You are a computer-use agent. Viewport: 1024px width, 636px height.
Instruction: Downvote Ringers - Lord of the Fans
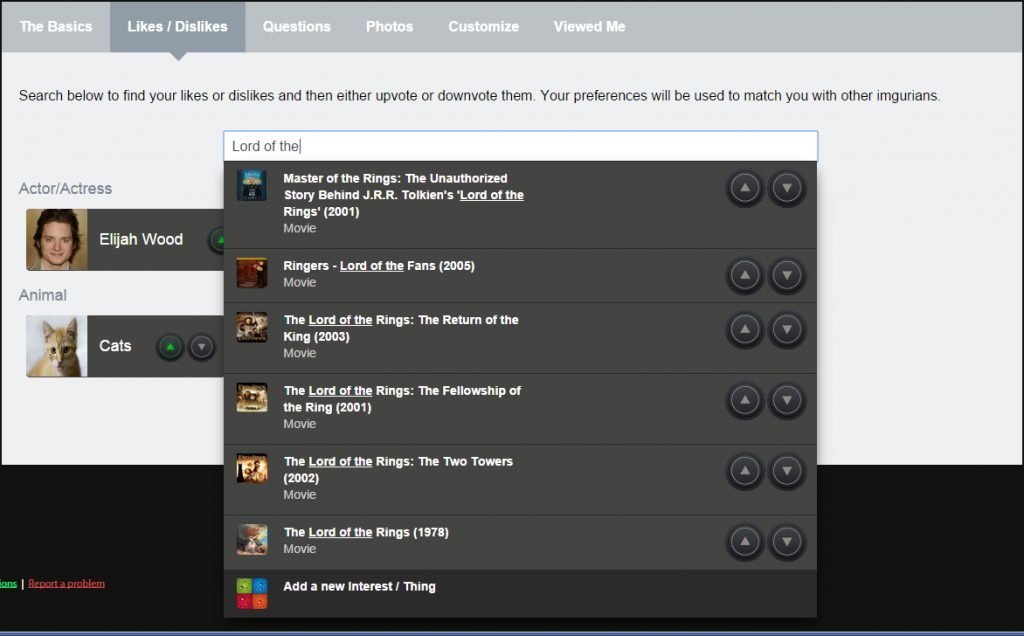click(787, 276)
